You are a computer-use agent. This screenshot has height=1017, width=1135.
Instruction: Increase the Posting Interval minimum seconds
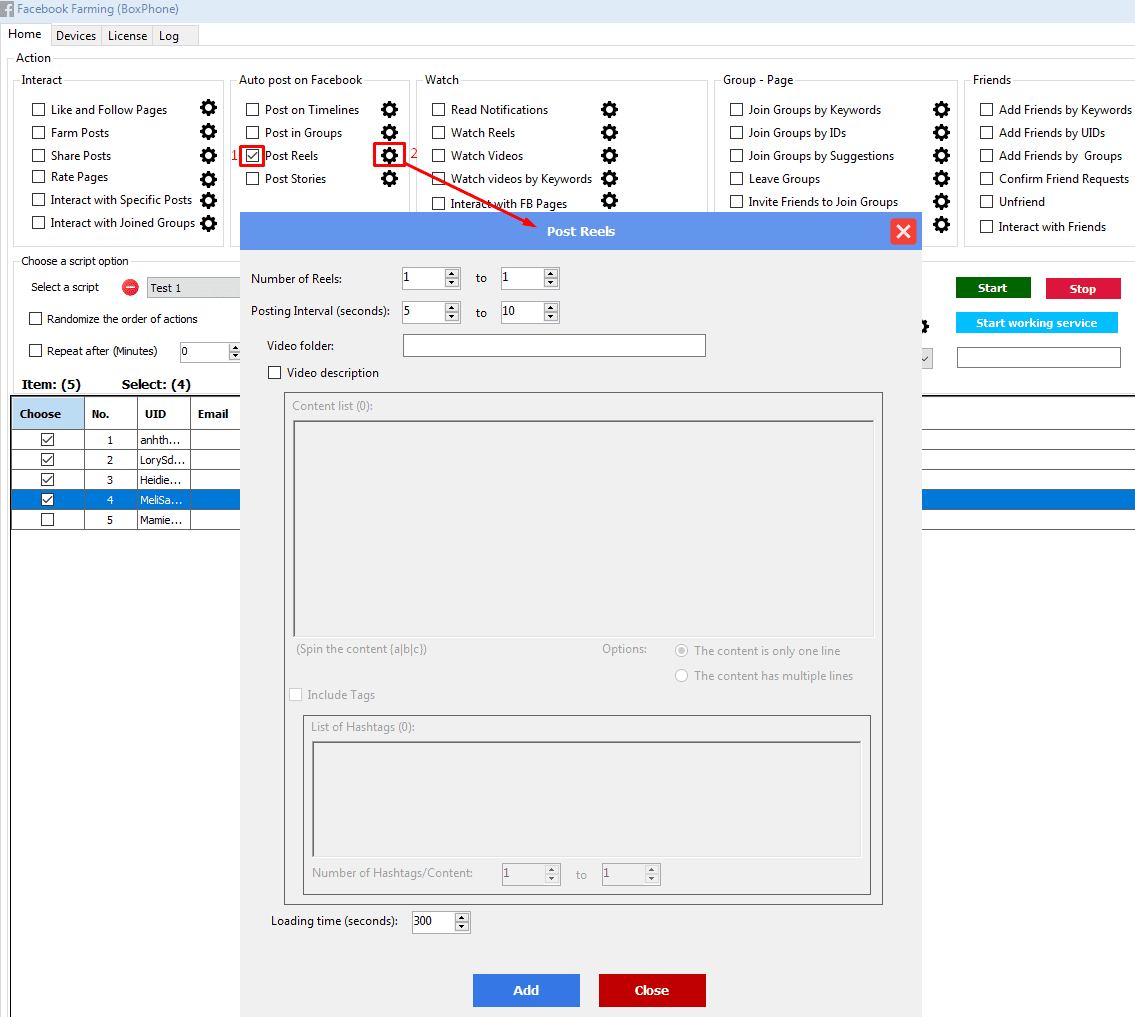click(x=452, y=308)
